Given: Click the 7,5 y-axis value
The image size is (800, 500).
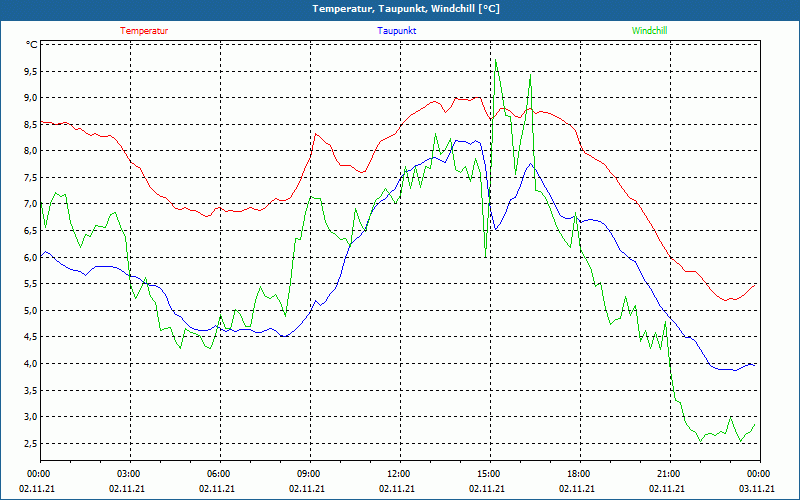Looking at the screenshot, I should pos(30,178).
